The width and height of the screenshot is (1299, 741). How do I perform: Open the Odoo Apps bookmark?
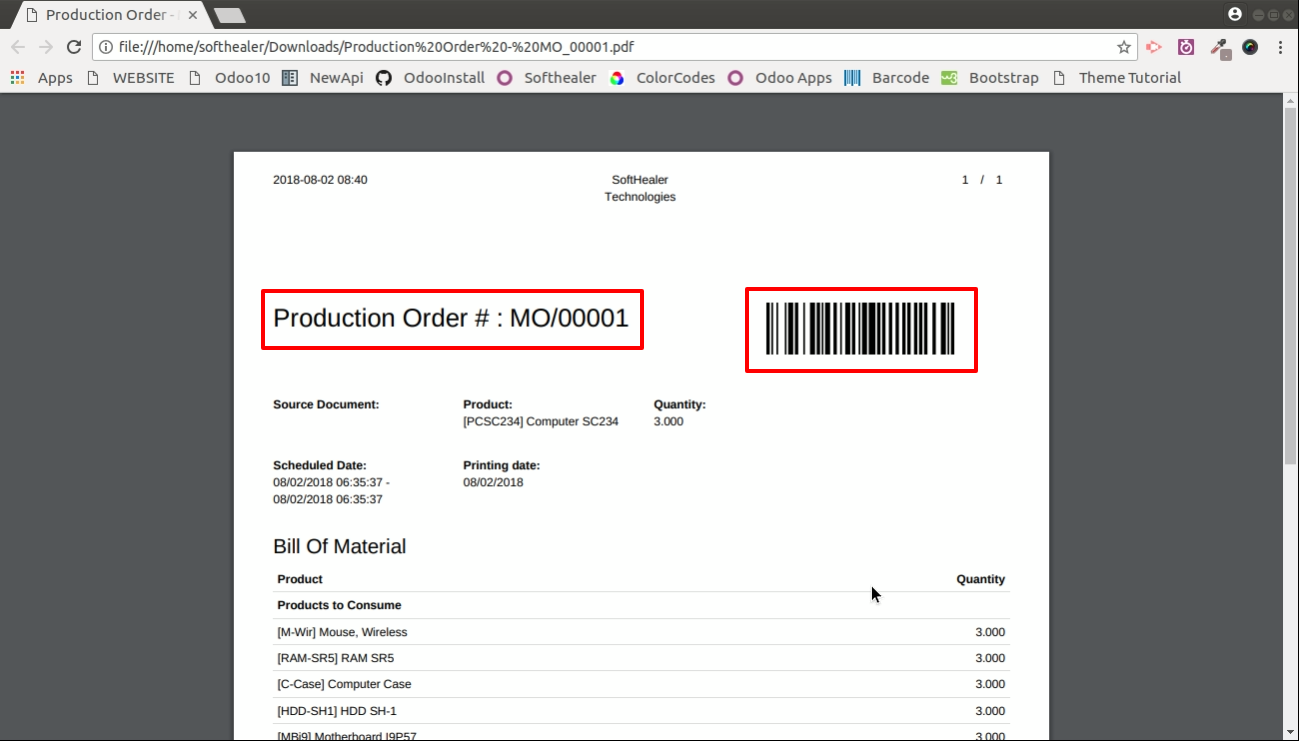pos(780,78)
